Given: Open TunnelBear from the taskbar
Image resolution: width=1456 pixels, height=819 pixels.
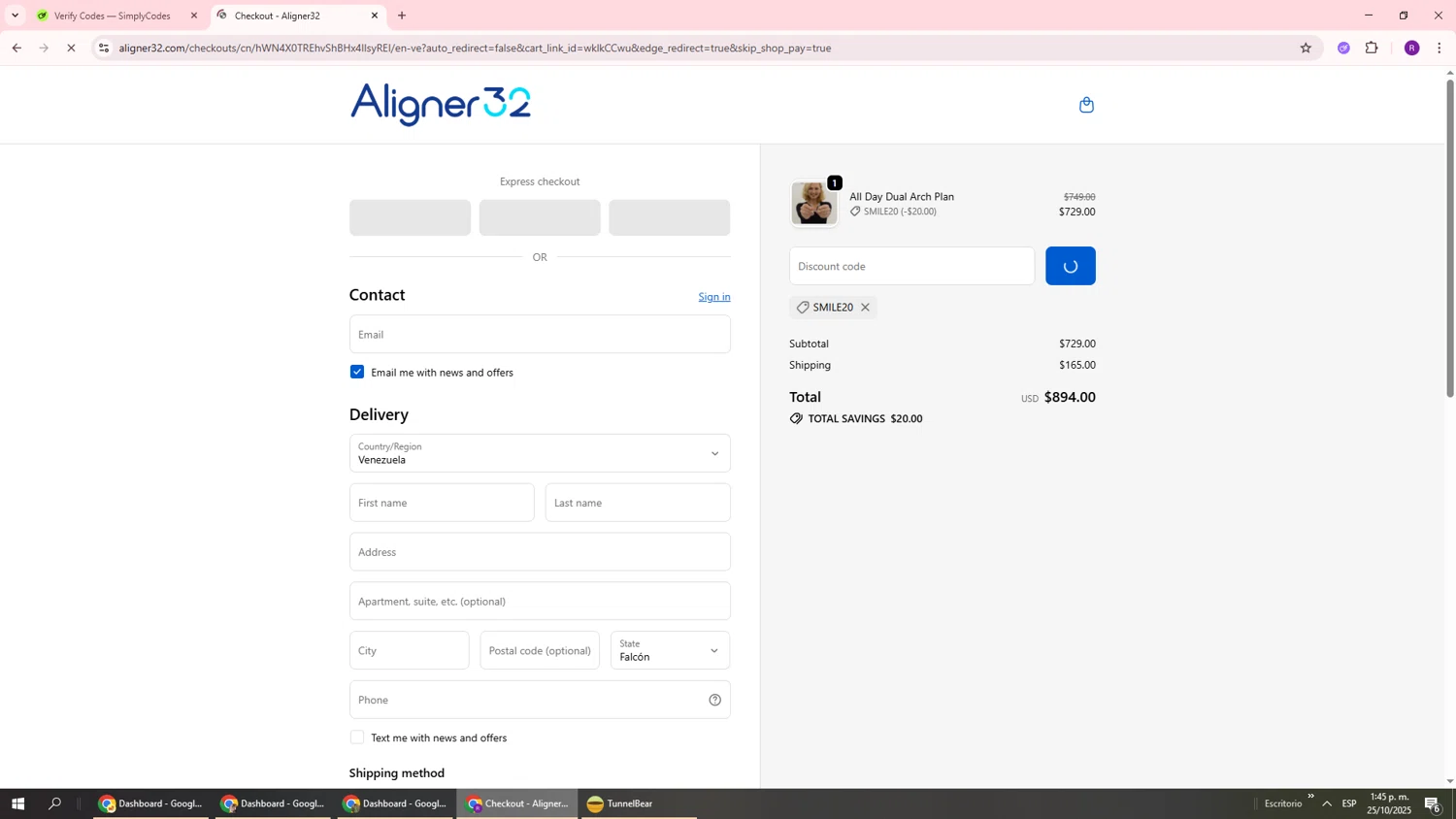Looking at the screenshot, I should click(638, 803).
